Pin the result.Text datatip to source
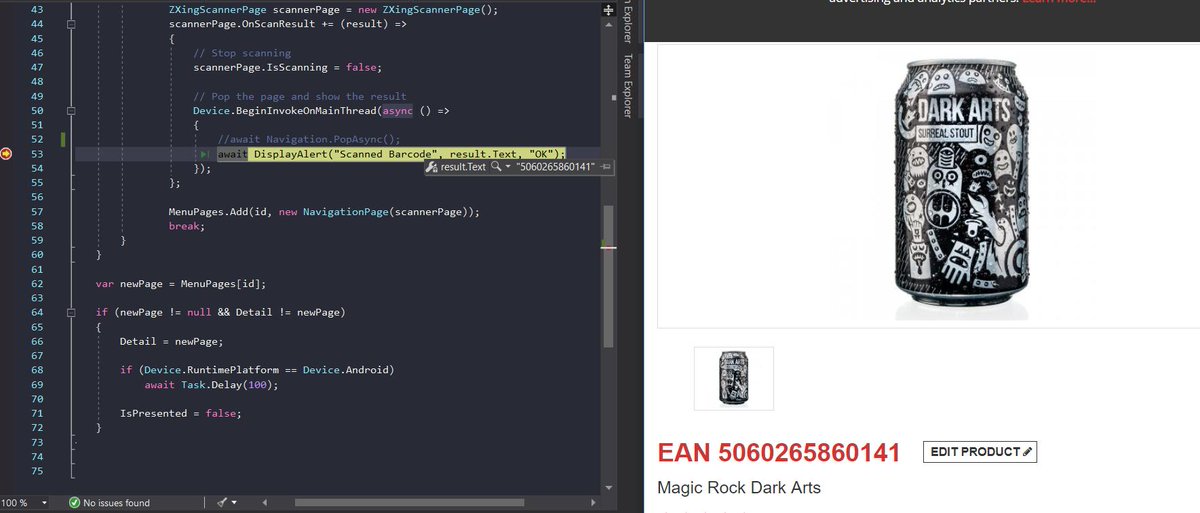This screenshot has height=513, width=1200. [606, 167]
